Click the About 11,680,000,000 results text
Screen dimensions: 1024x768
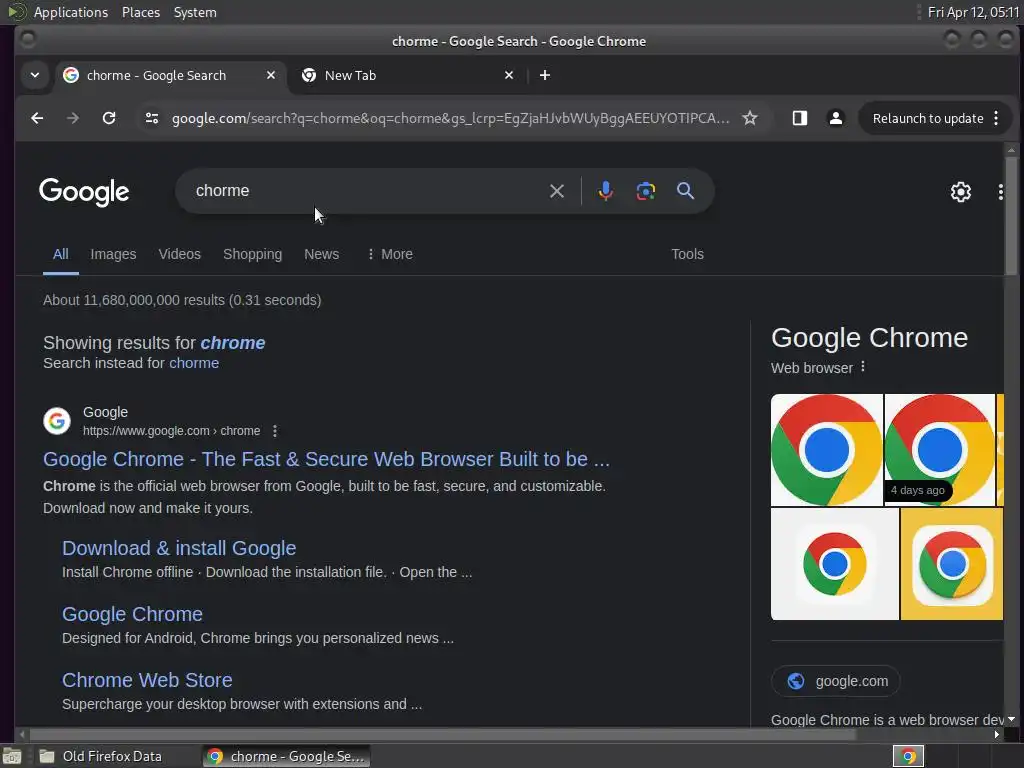182,300
